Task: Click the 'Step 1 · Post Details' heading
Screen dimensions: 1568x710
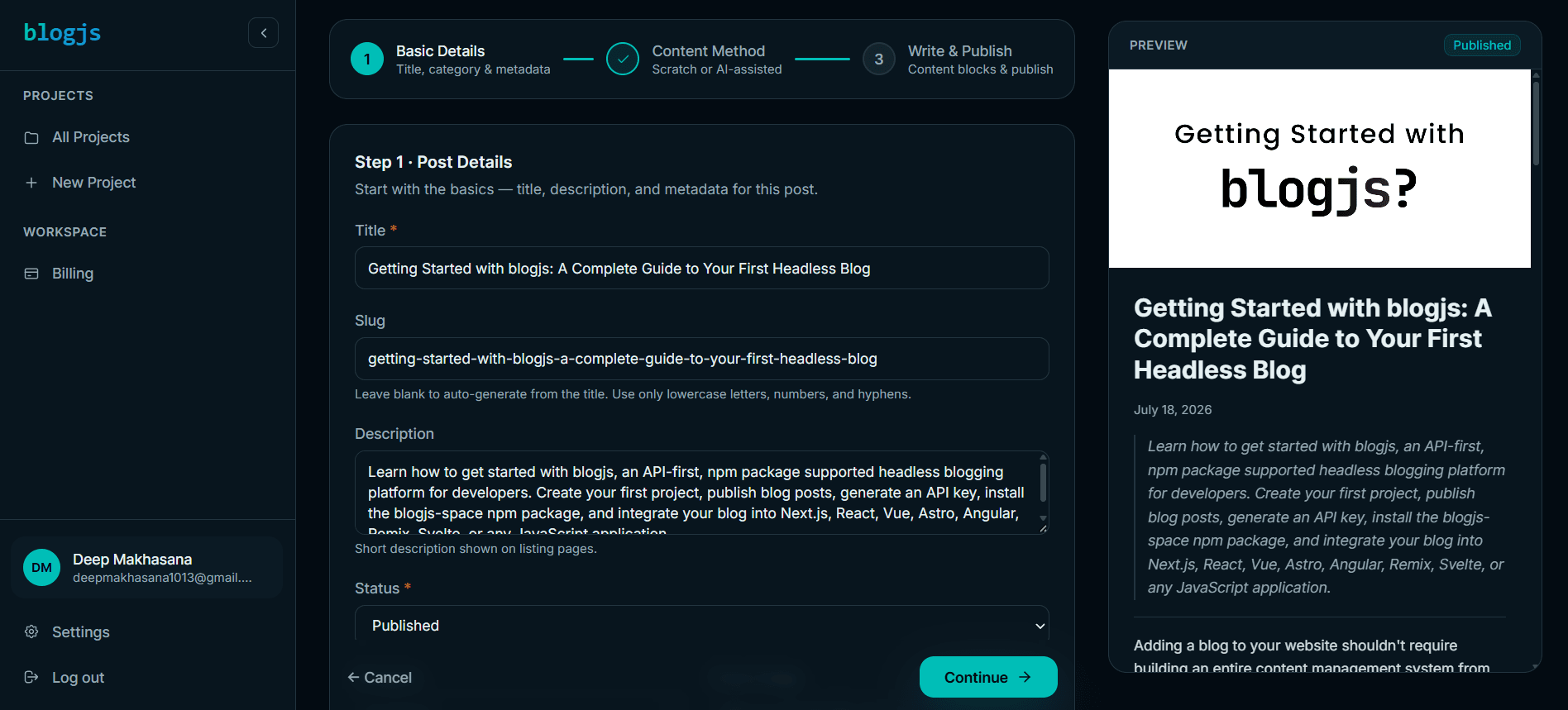Action: (433, 162)
